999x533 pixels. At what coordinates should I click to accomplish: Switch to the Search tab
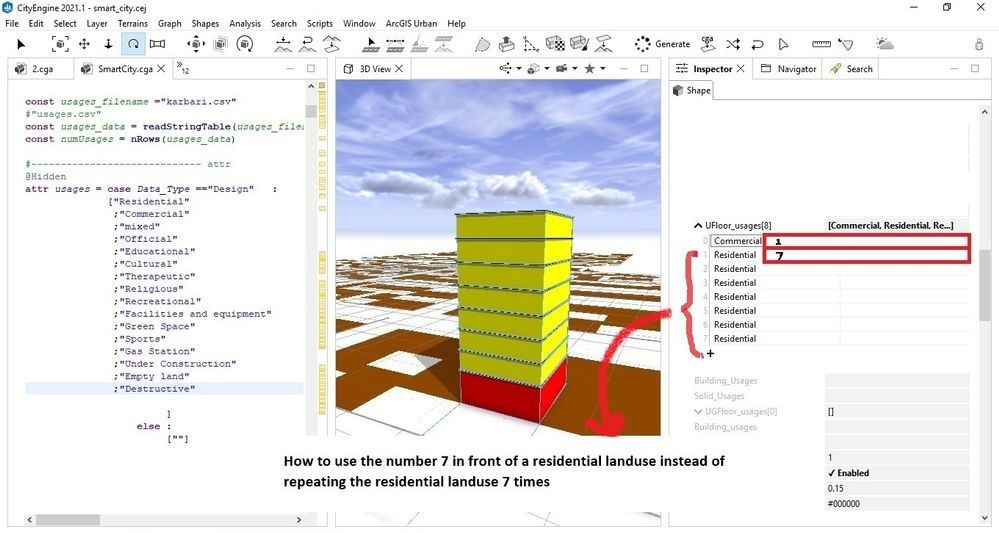click(851, 69)
